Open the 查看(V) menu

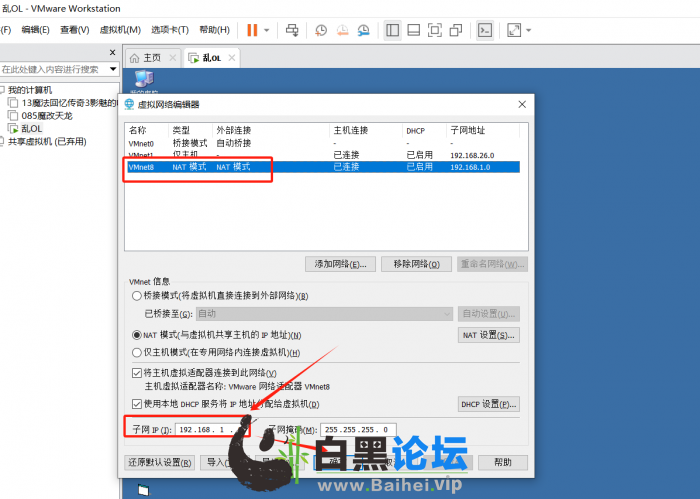click(x=75, y=30)
